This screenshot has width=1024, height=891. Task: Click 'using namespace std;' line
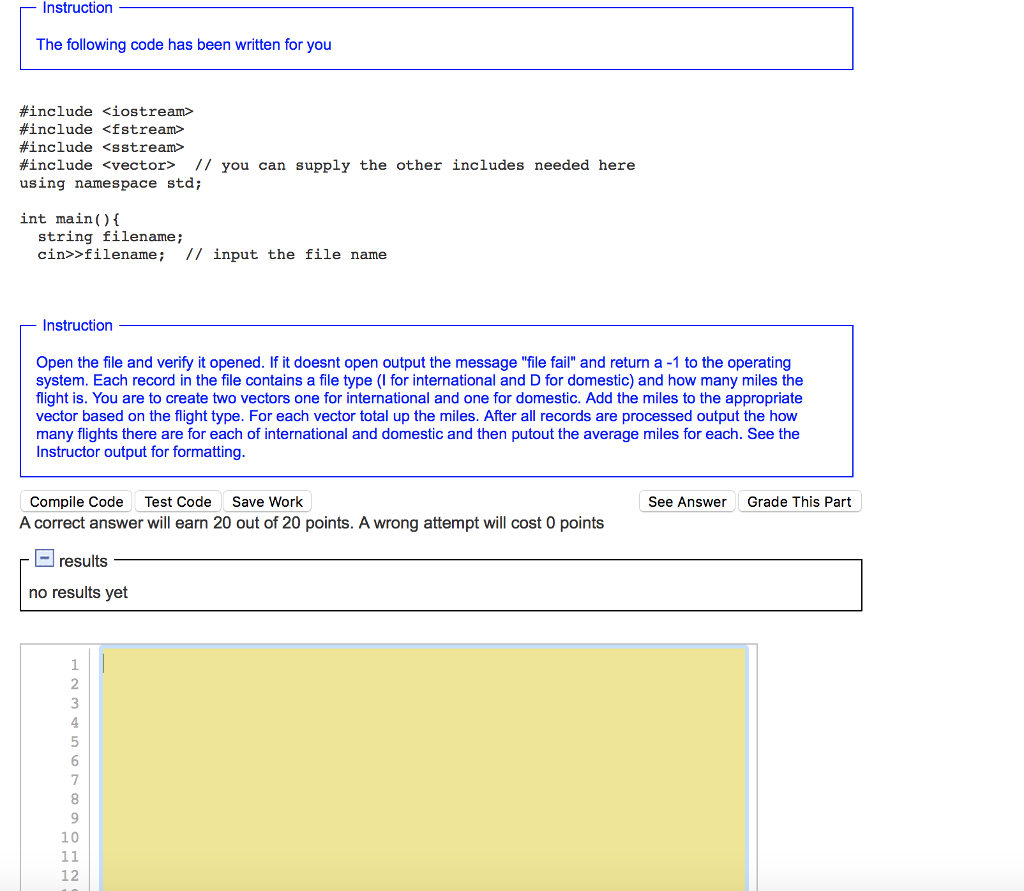tap(111, 184)
